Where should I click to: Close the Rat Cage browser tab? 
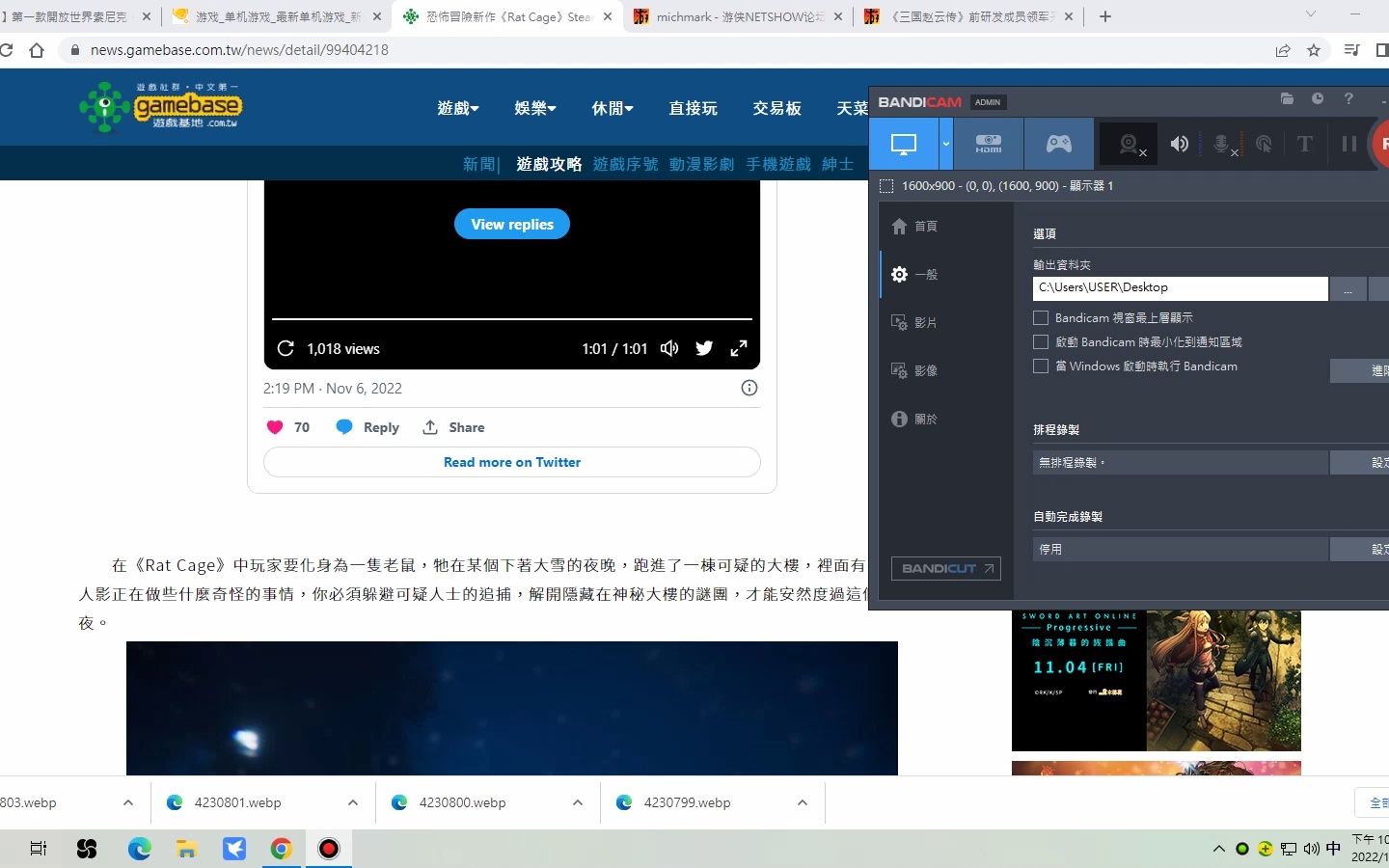click(608, 16)
